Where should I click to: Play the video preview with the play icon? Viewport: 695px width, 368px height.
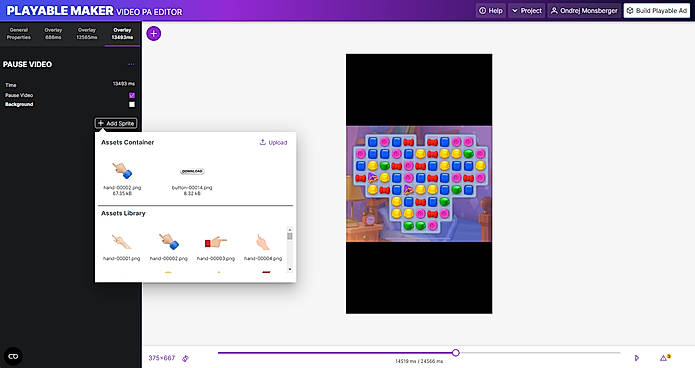636,358
